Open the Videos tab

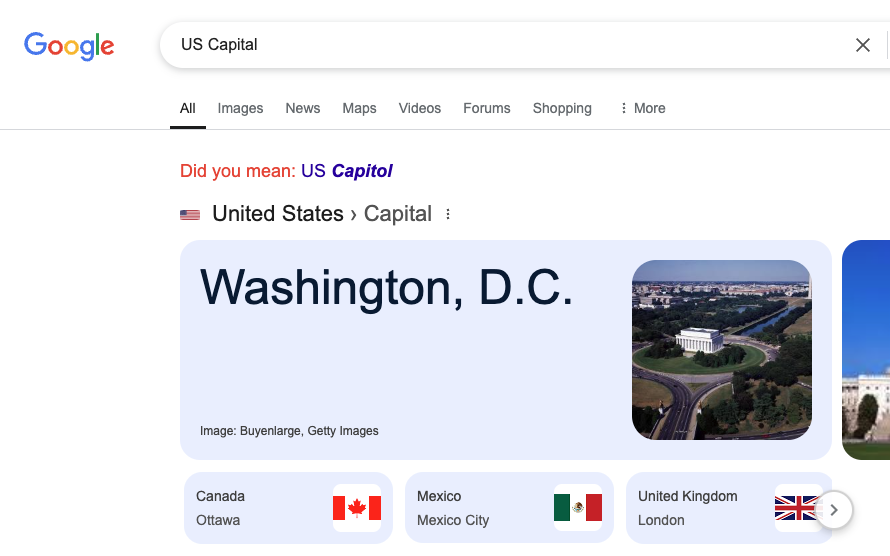[x=420, y=108]
